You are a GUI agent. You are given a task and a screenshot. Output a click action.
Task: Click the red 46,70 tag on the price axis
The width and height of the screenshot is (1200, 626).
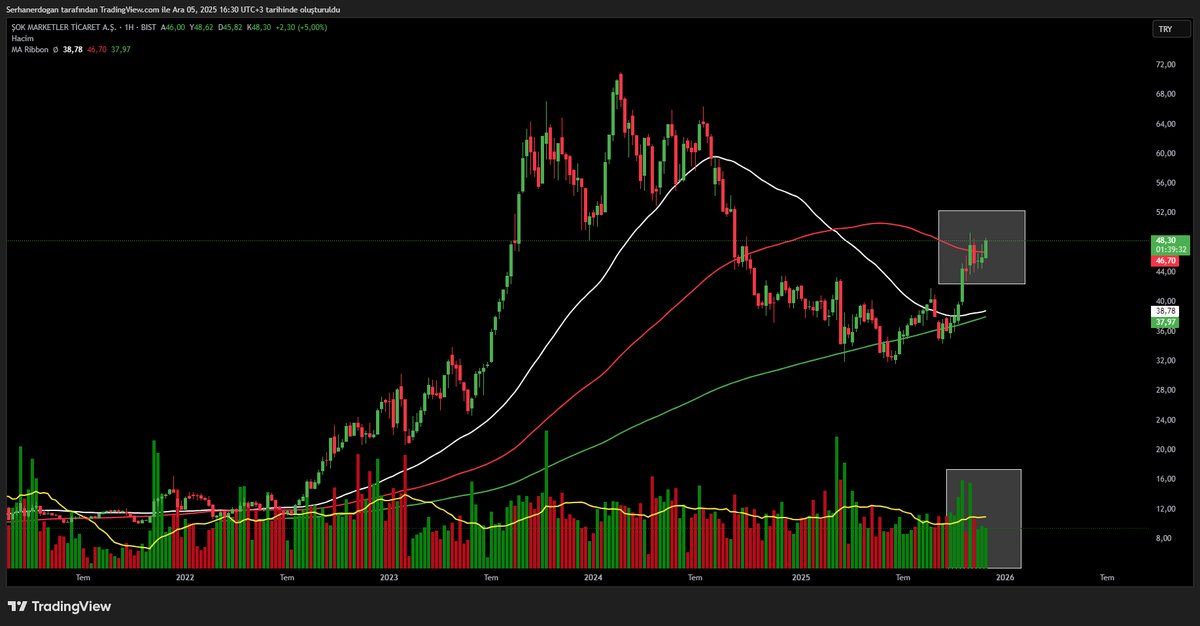click(x=1165, y=259)
